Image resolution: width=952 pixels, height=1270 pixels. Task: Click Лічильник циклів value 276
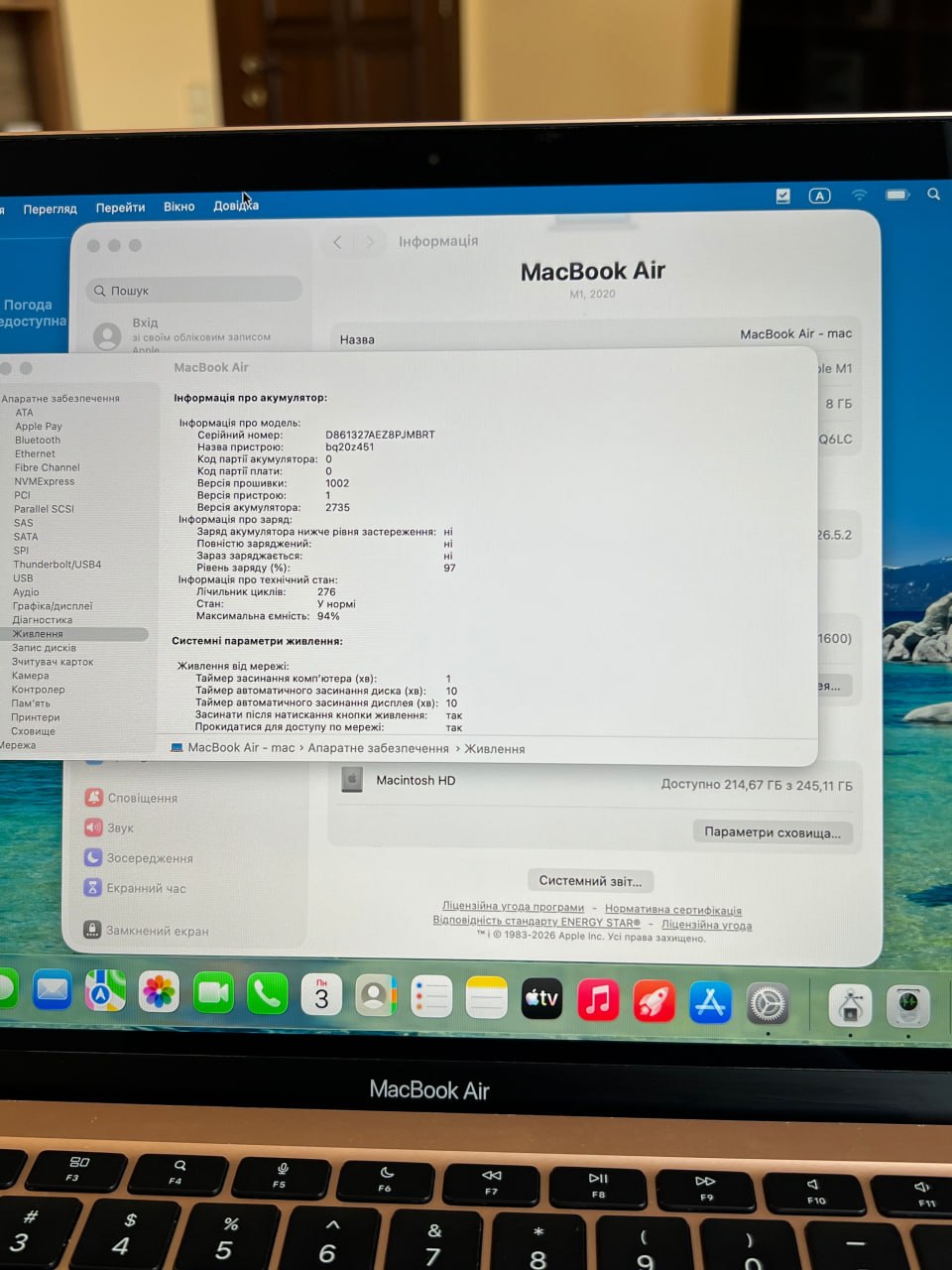326,591
